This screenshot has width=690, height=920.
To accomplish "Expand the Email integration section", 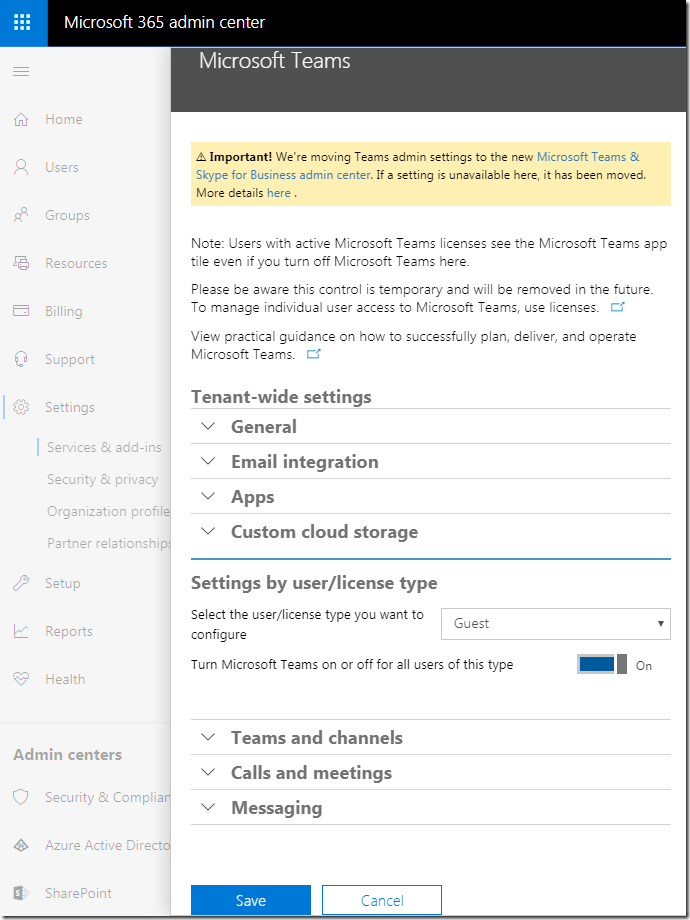I will [x=431, y=462].
